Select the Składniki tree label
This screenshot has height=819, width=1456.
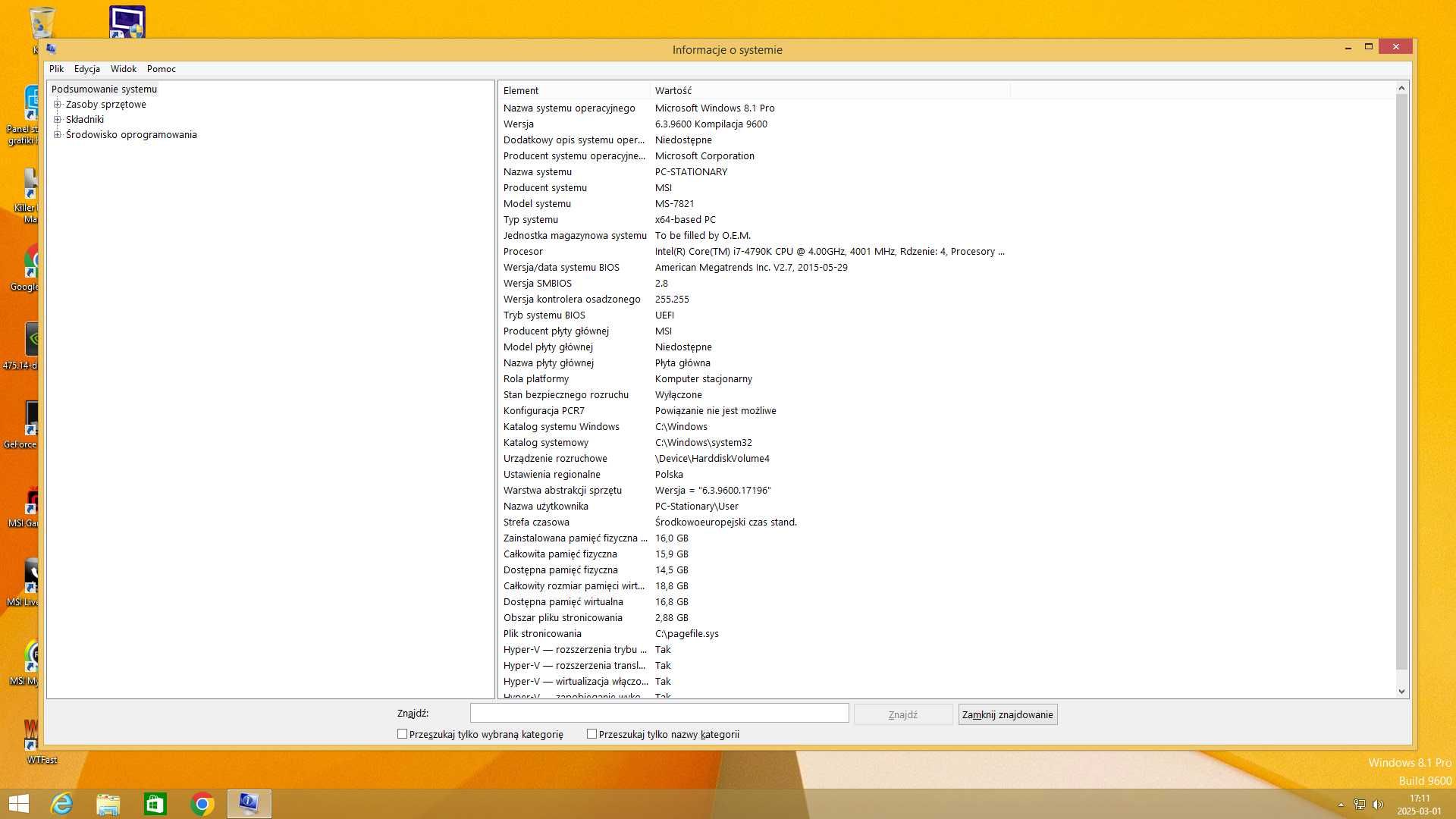[x=85, y=120]
